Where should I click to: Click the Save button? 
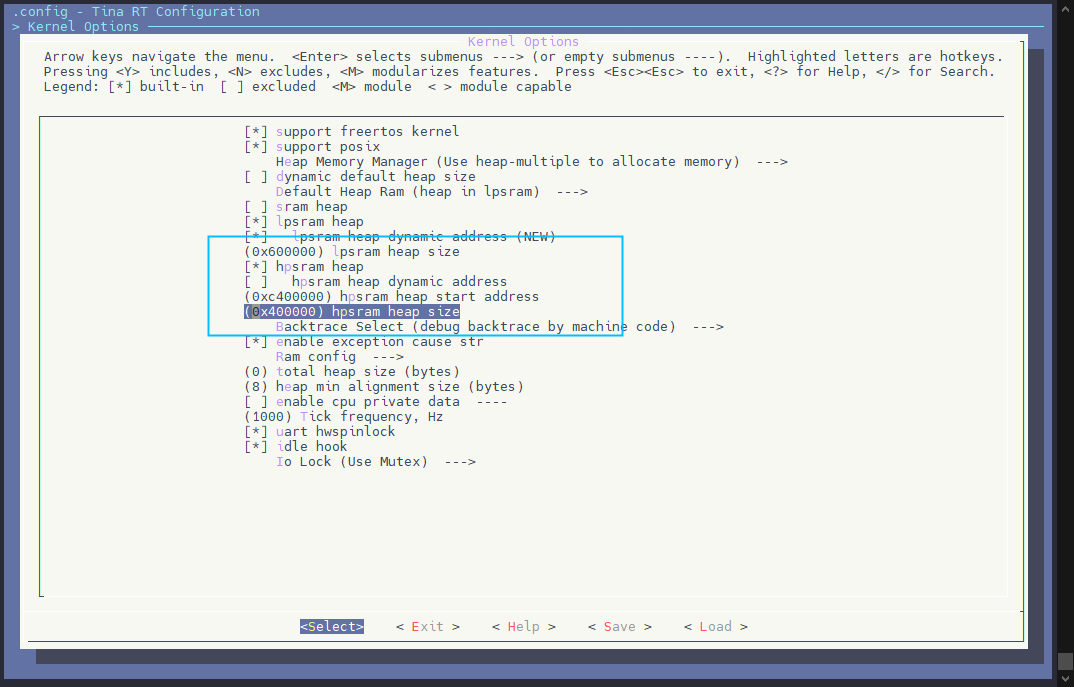pos(619,627)
